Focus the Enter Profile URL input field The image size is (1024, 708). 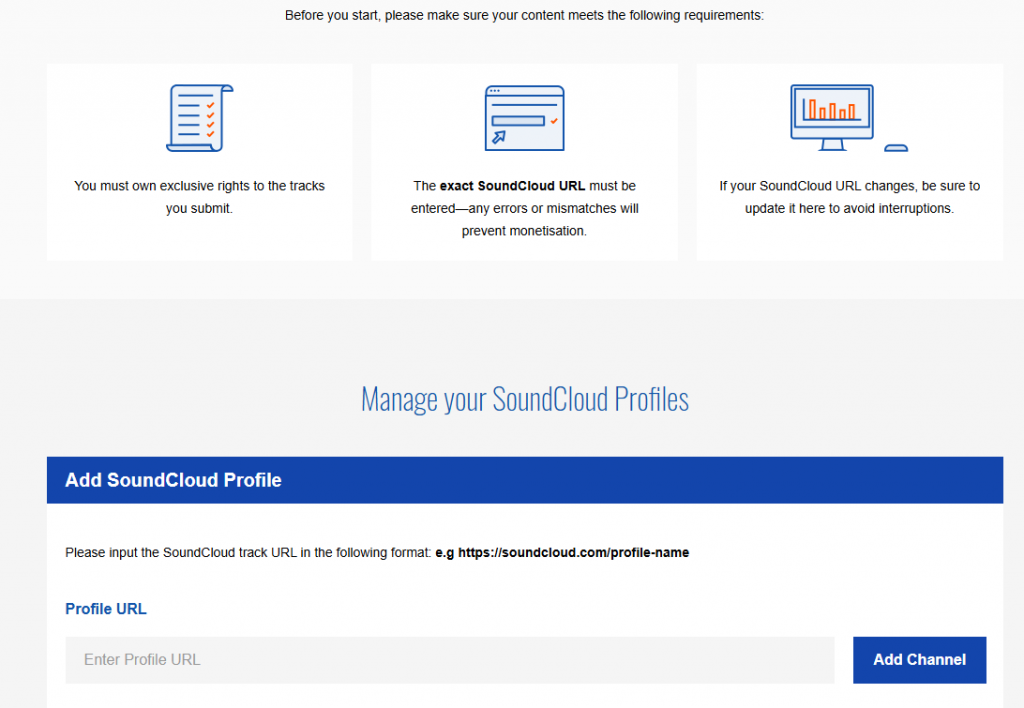449,660
